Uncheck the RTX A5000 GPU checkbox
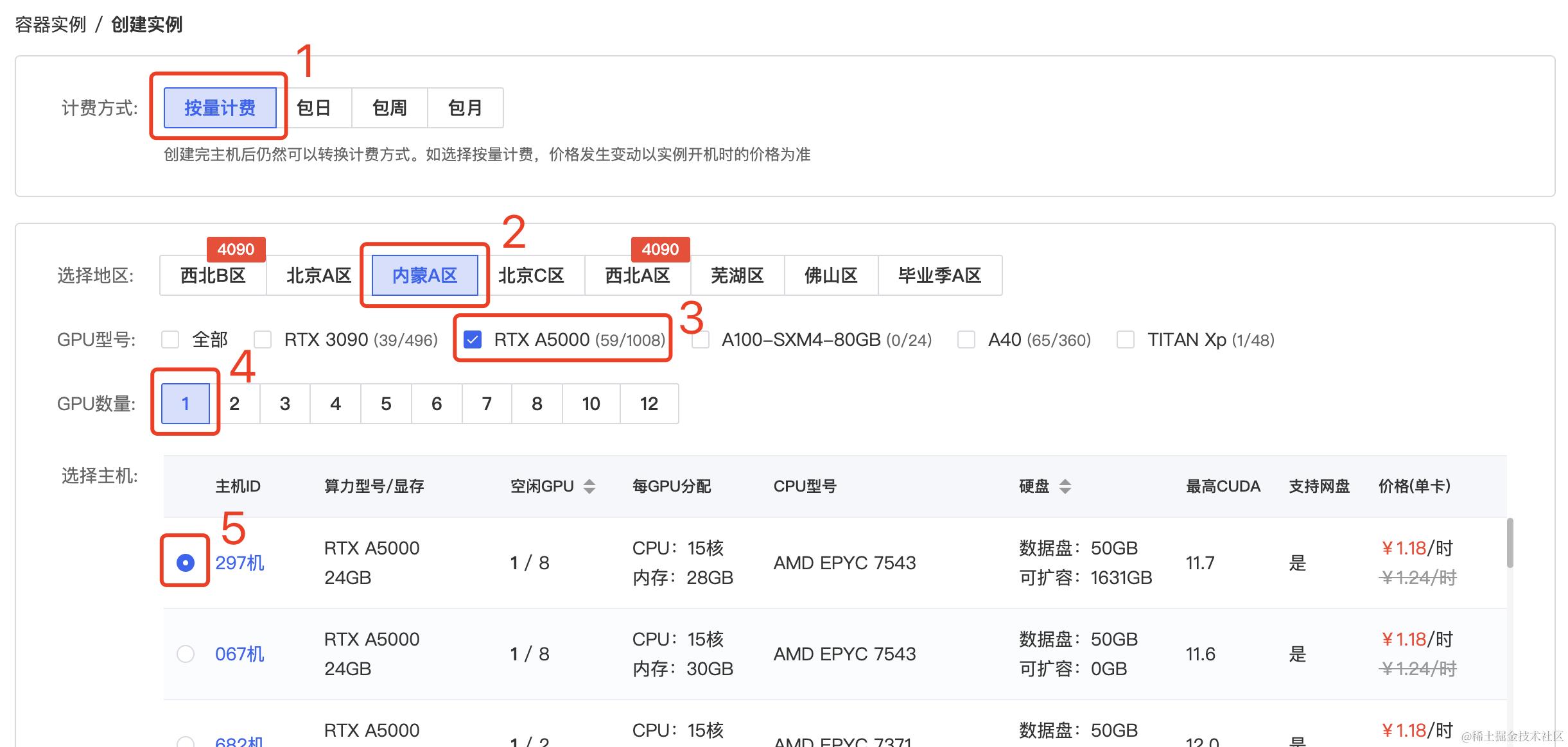1568x747 pixels. (473, 339)
